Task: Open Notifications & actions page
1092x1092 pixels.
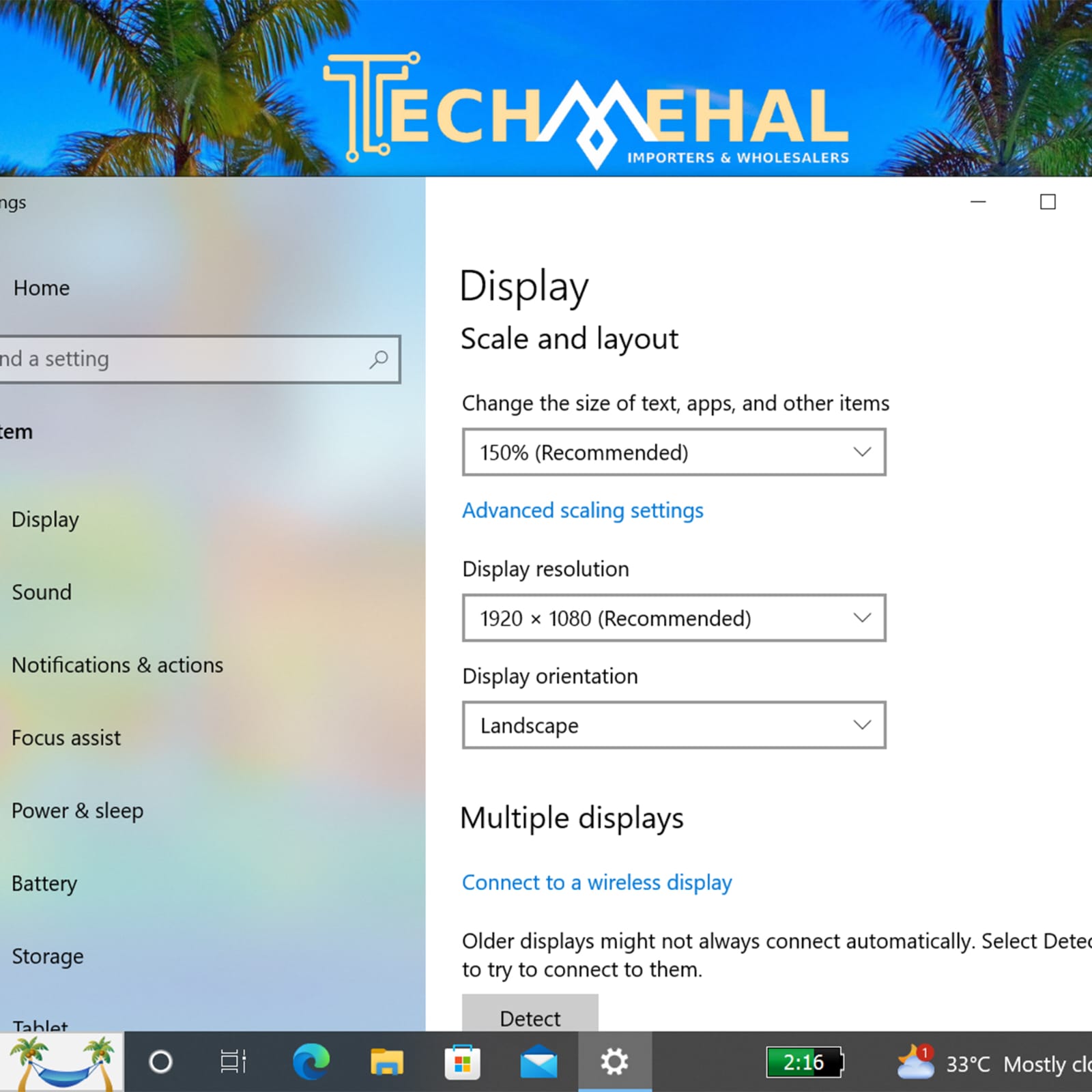Action: pos(117,665)
